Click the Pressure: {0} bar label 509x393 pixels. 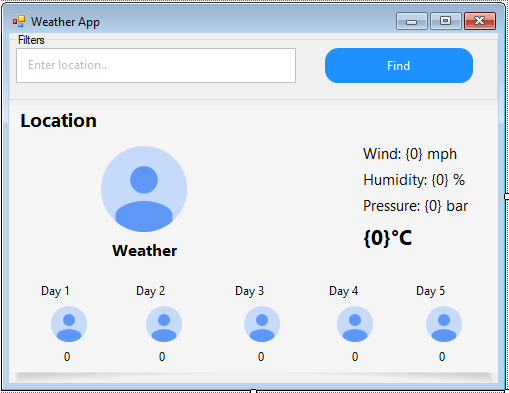[416, 206]
